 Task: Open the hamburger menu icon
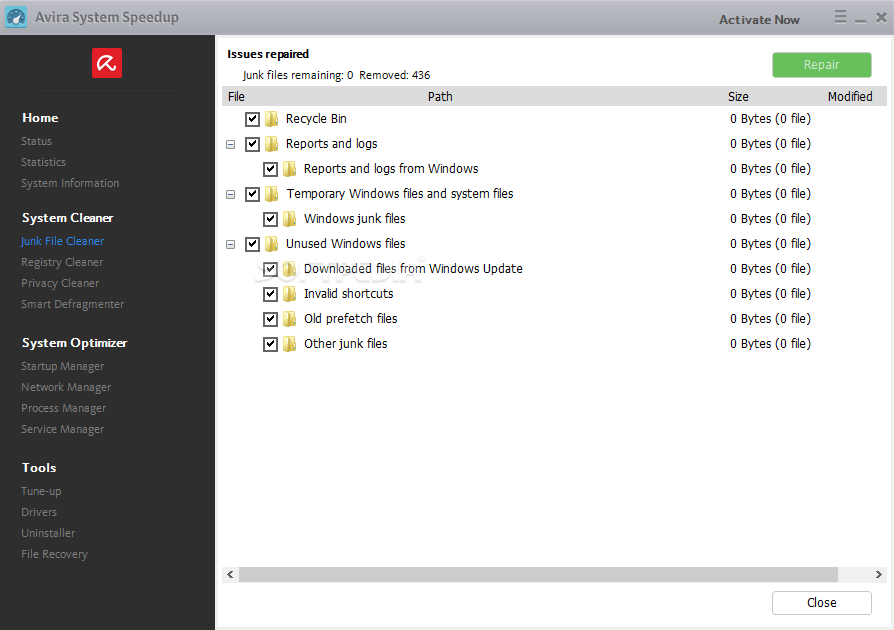(840, 17)
